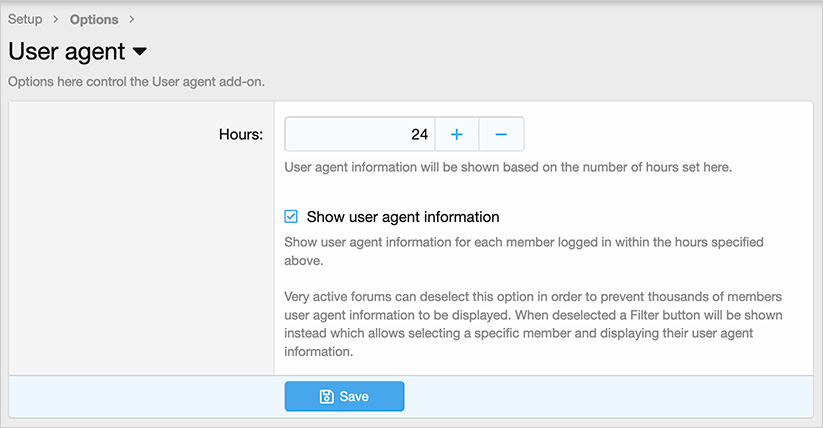Click the light blue footer bar beside Save

(x=600, y=396)
